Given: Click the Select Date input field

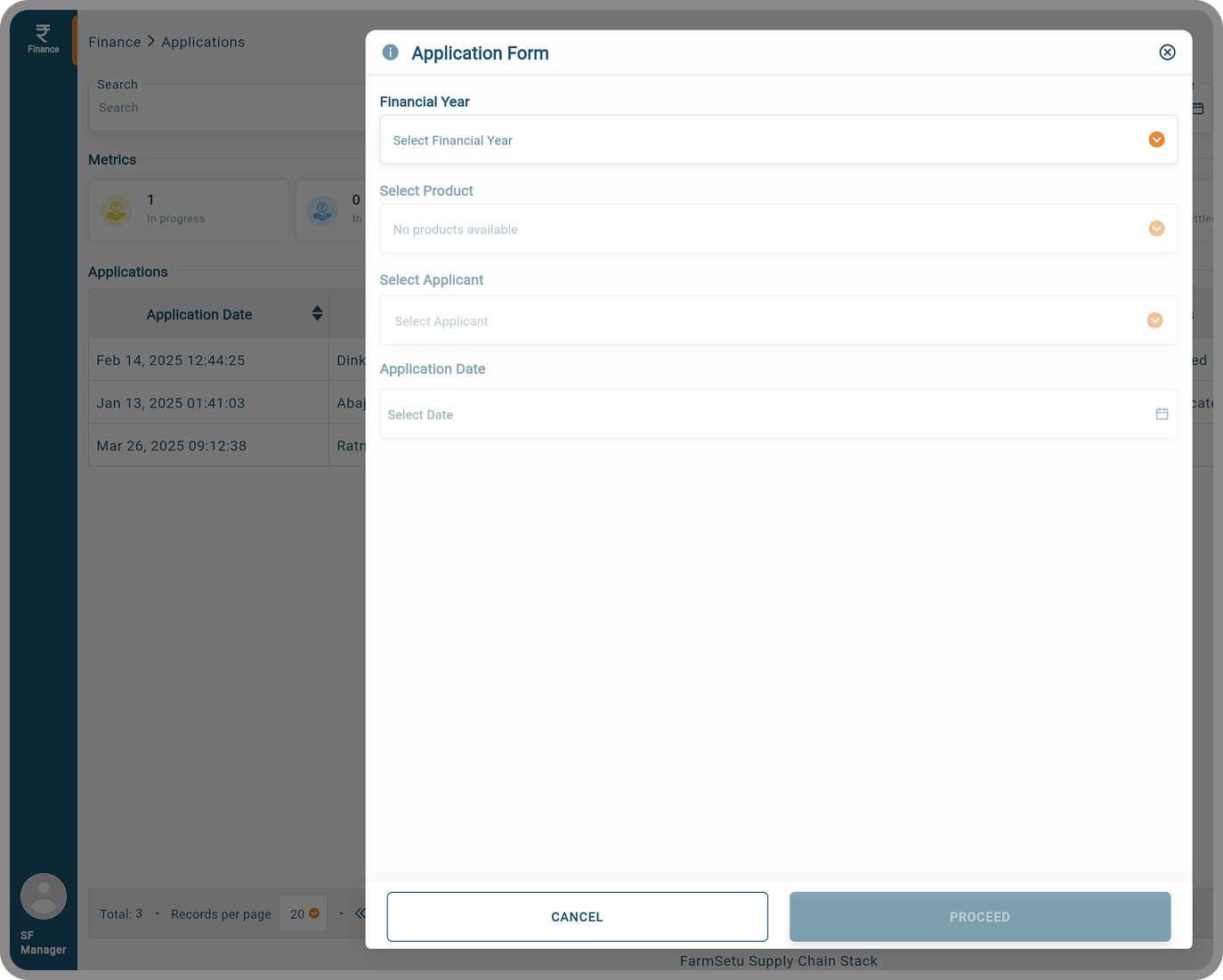Looking at the screenshot, I should pos(765,415).
